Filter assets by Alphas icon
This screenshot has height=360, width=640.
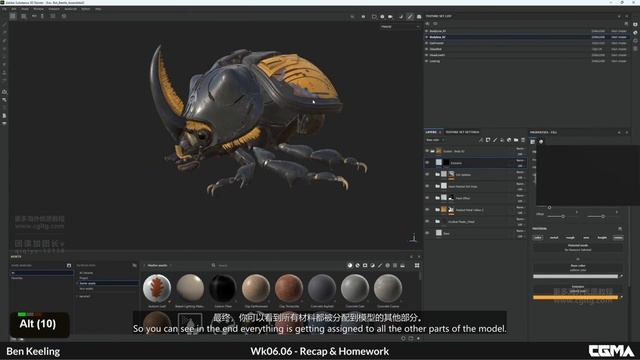click(387, 265)
